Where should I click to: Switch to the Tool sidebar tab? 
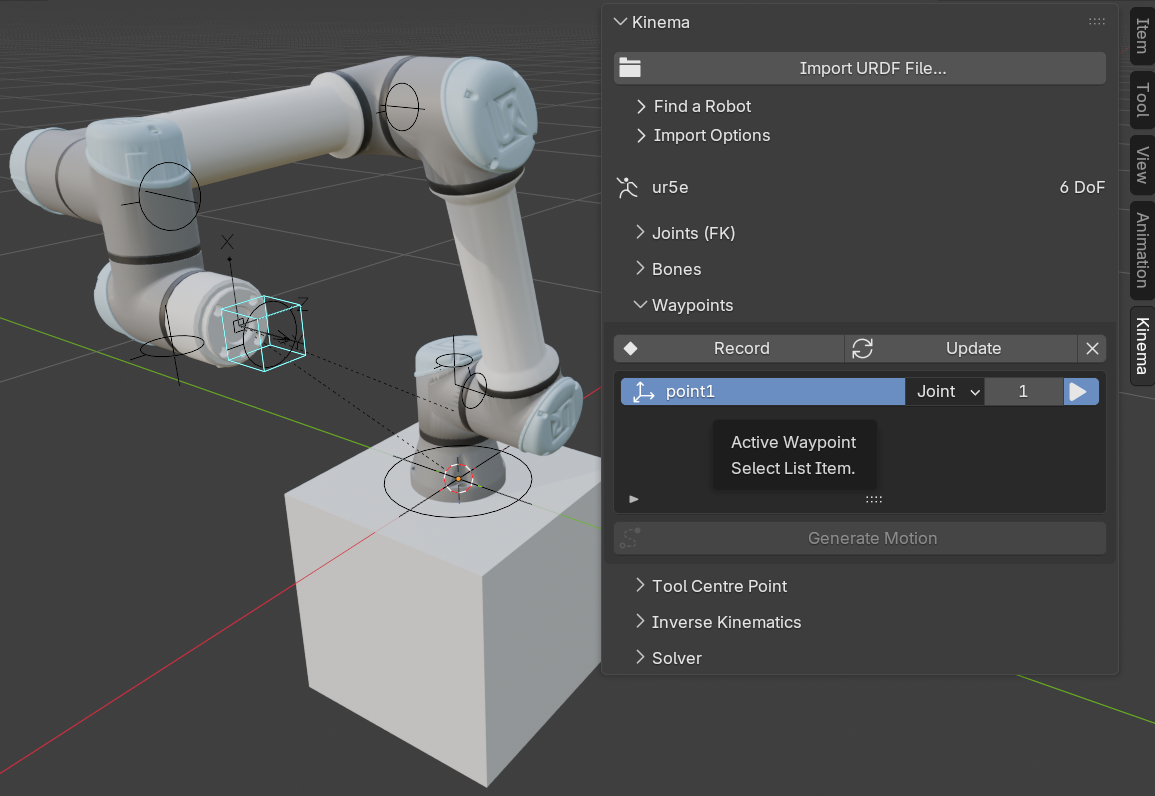coord(1142,100)
